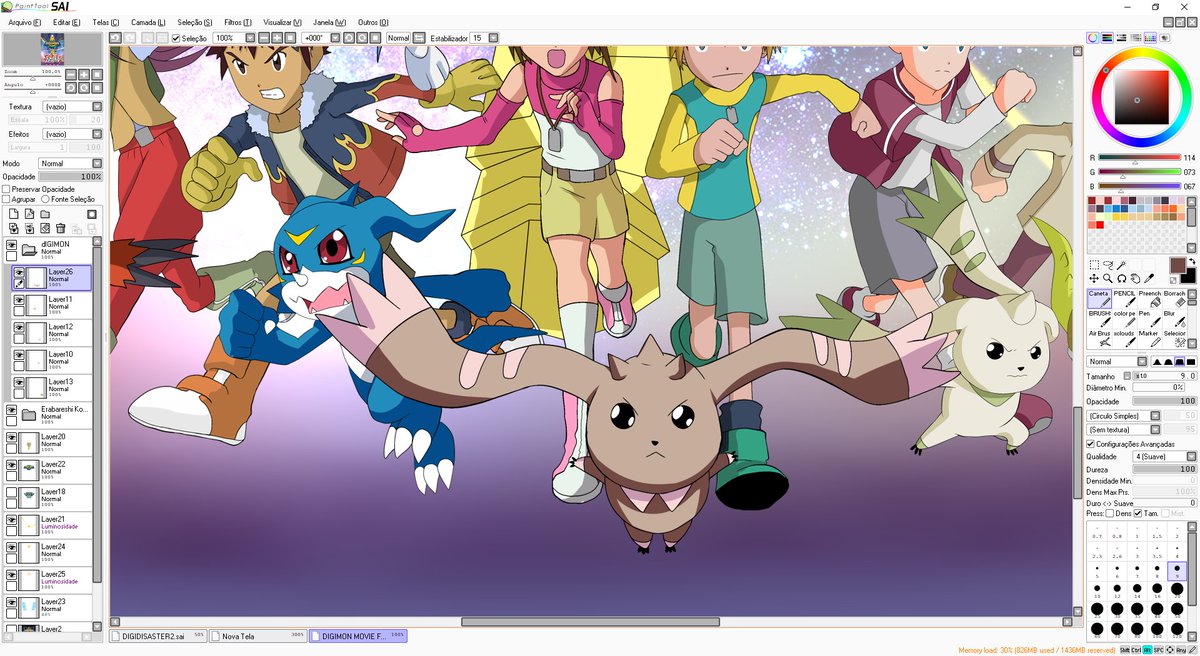Select the move layer tool

tap(1094, 278)
